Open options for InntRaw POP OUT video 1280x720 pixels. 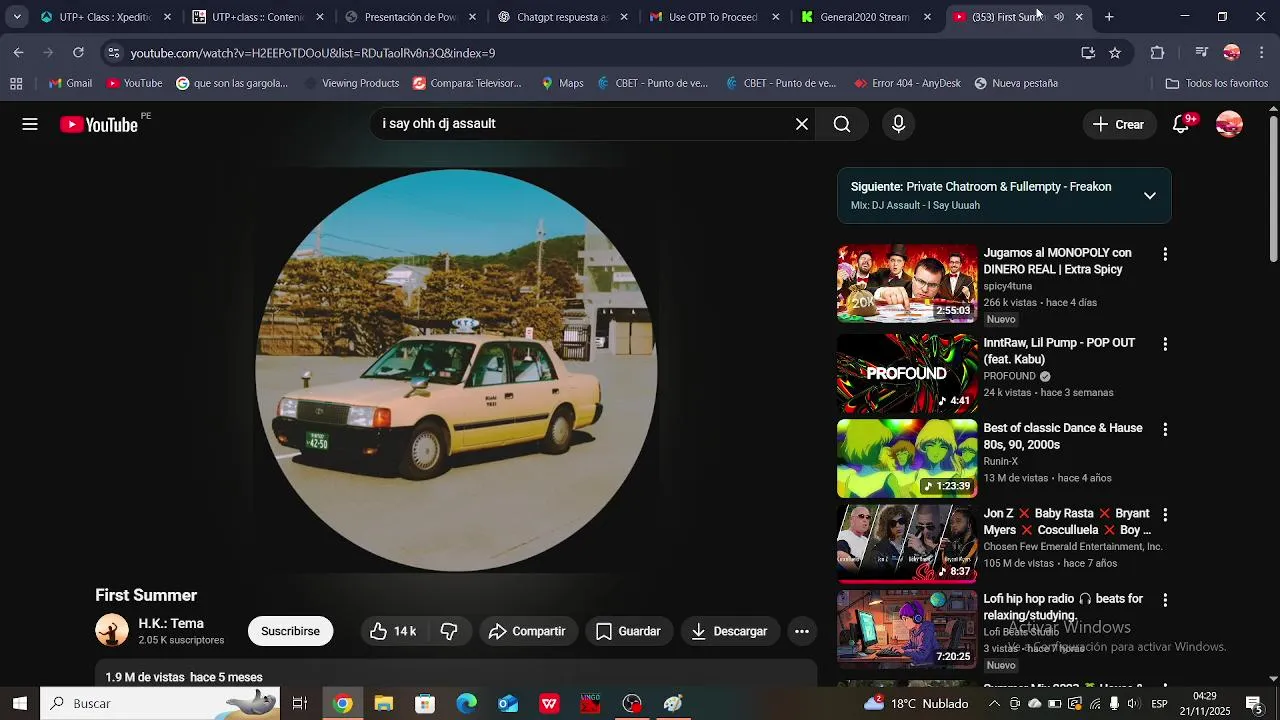click(x=1164, y=344)
